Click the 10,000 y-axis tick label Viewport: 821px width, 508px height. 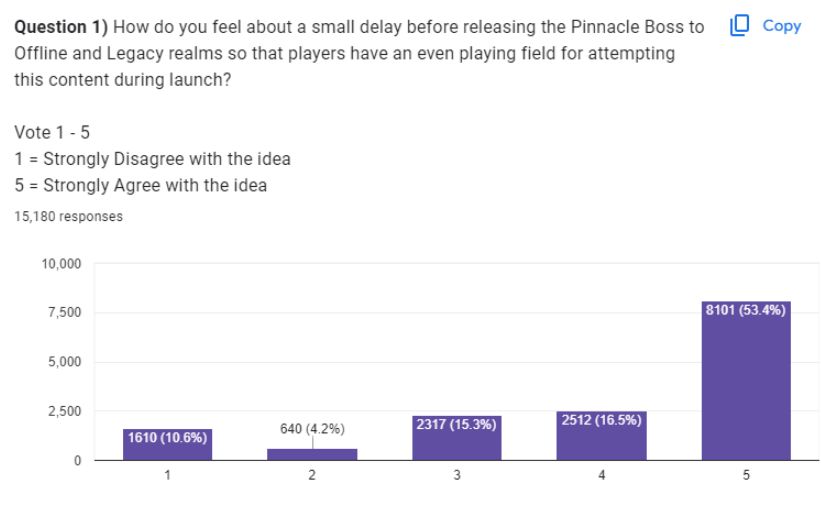click(x=60, y=264)
